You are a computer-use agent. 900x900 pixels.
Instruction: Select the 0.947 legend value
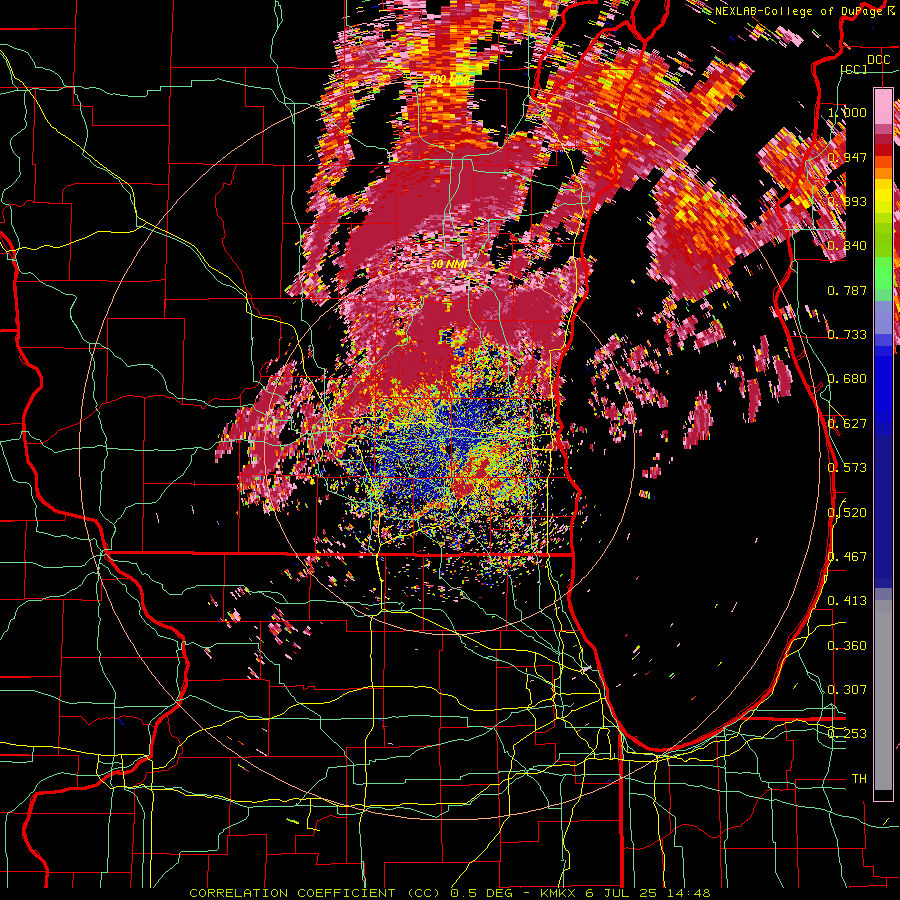click(847, 157)
